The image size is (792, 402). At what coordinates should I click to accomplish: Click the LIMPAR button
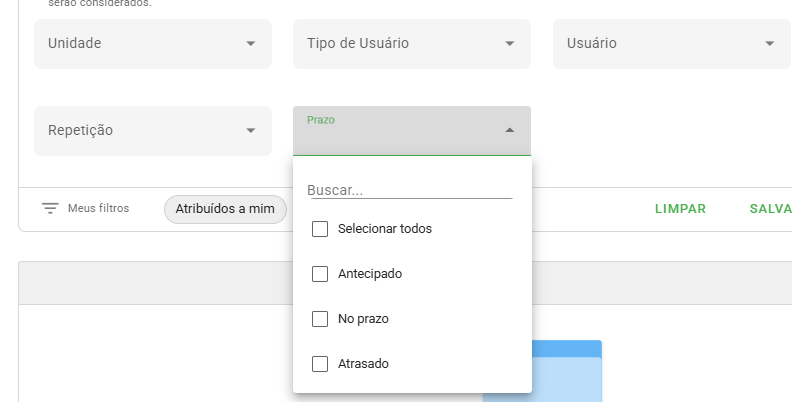click(680, 209)
